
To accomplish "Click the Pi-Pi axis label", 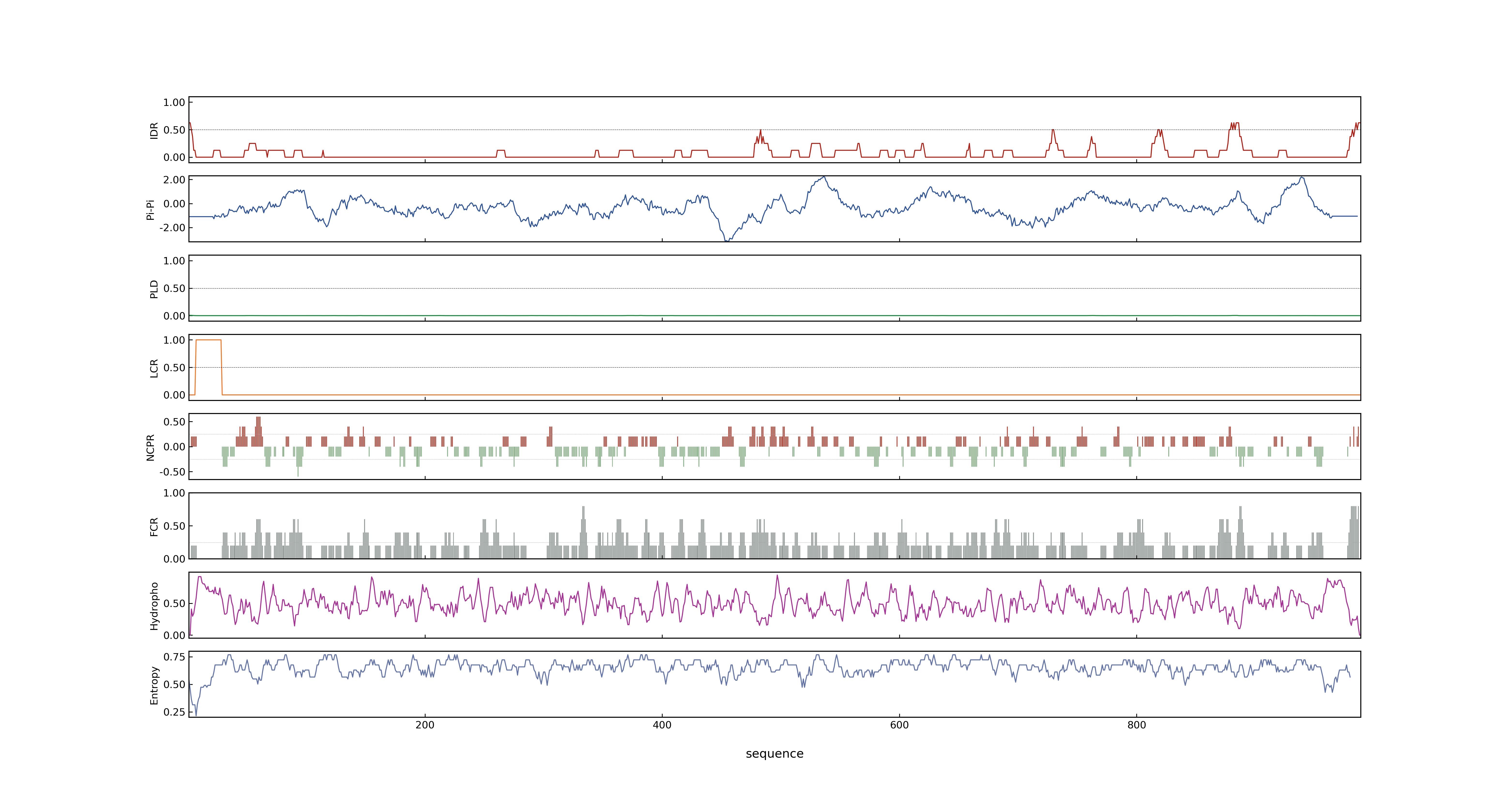I will tap(150, 209).
